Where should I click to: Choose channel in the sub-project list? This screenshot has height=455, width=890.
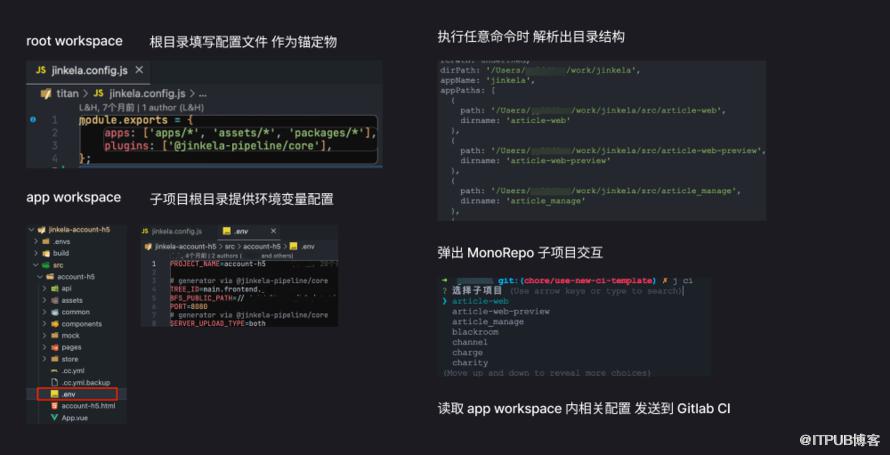(470, 342)
